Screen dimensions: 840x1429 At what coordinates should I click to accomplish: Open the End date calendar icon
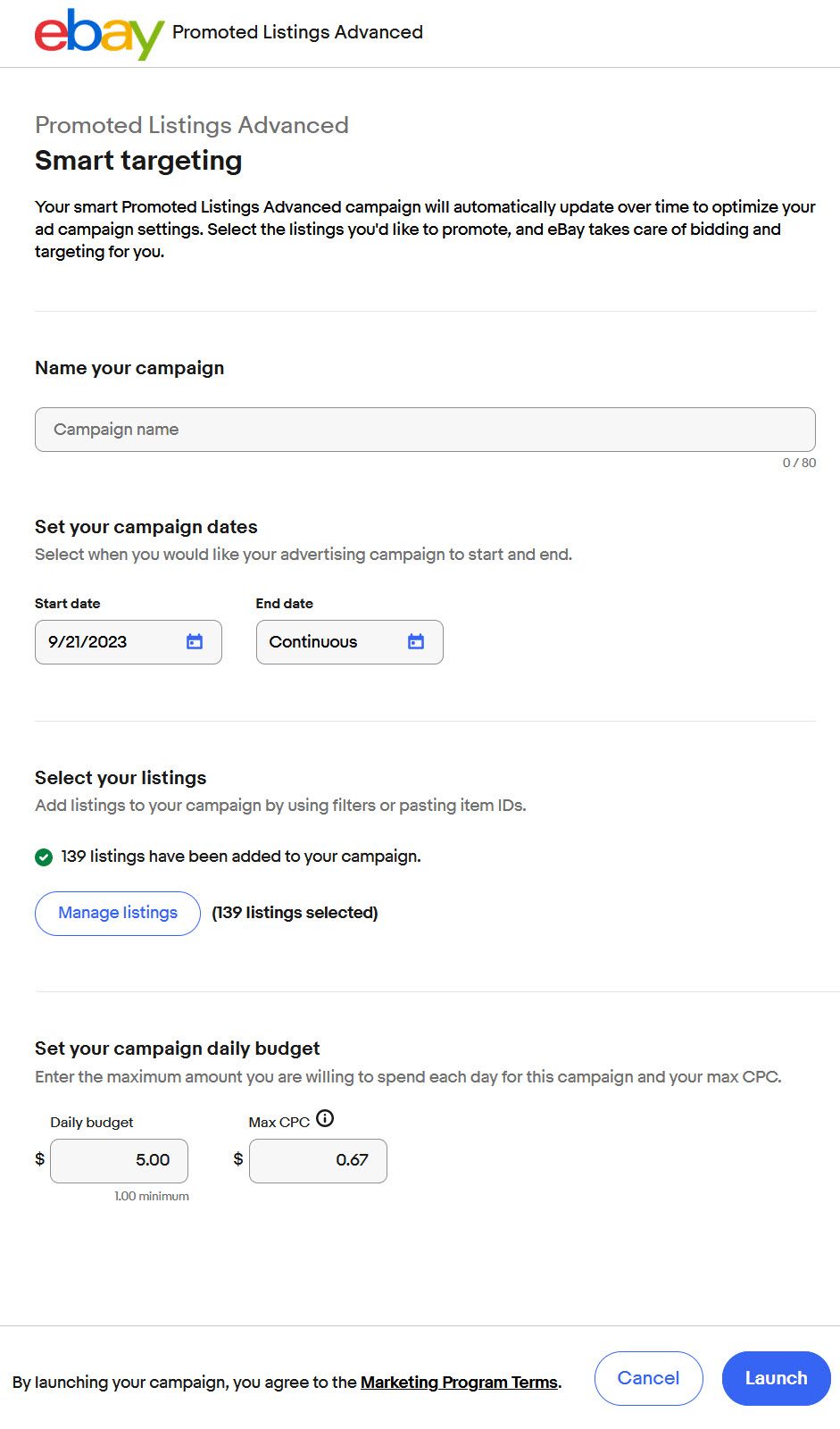416,641
